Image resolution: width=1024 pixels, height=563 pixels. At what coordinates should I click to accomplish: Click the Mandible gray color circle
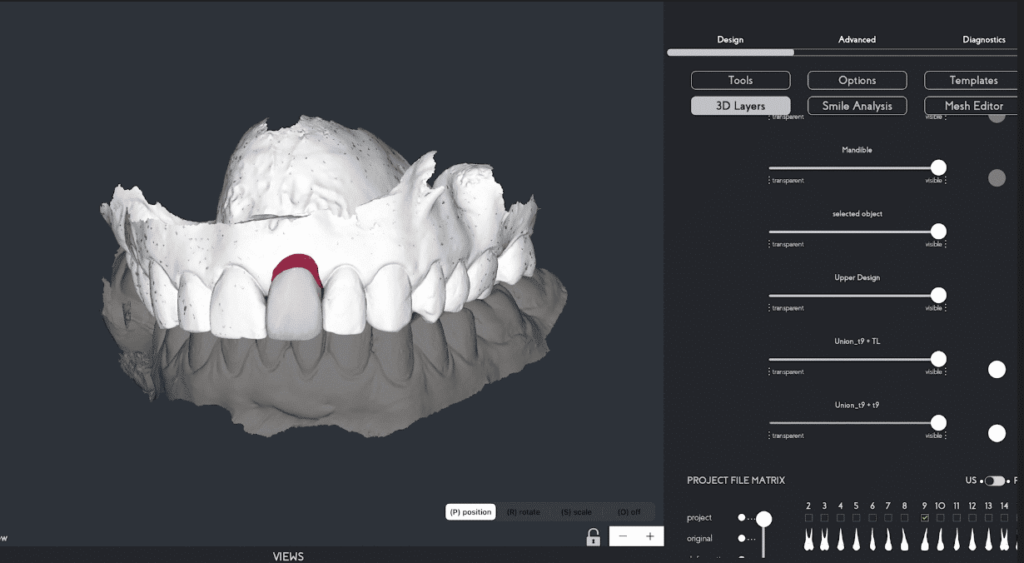click(x=996, y=178)
